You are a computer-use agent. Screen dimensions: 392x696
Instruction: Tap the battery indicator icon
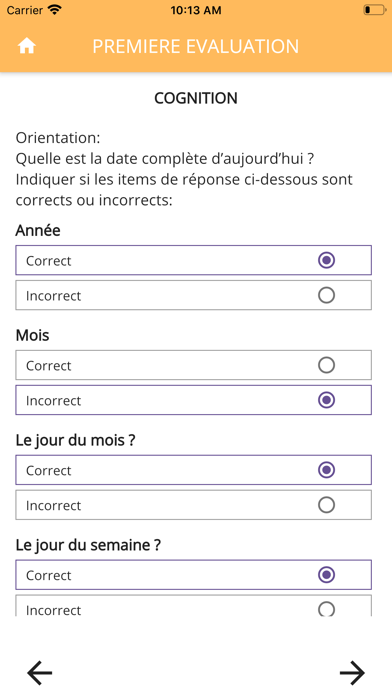click(x=375, y=10)
